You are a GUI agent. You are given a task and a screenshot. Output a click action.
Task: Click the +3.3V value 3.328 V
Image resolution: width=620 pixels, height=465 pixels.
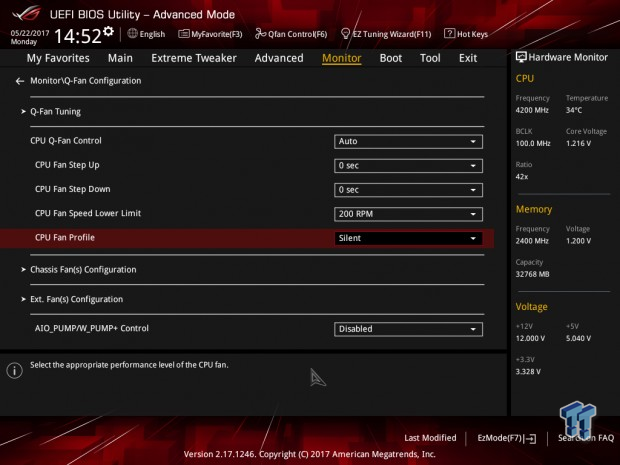(528, 372)
